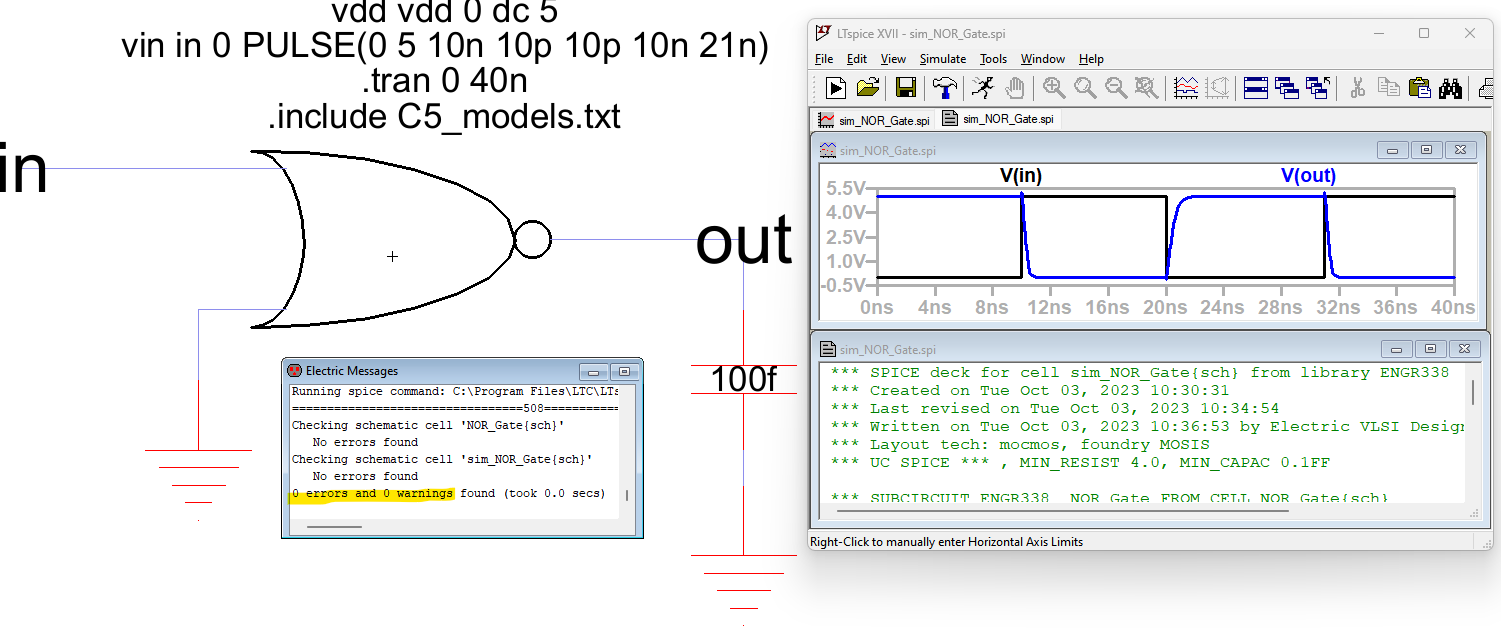Switch to the sim_NOR_Gate.spi waveform tab
1501x629 pixels.
tap(875, 119)
